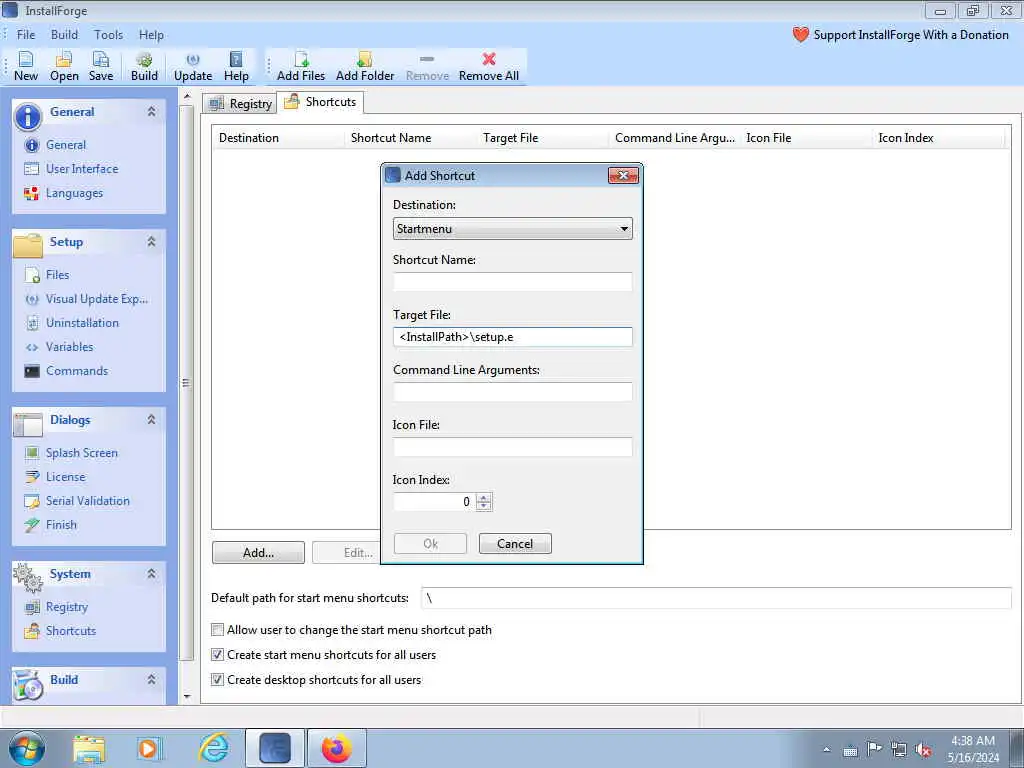The height and width of the screenshot is (768, 1024).
Task: Click the Add Files toolbar icon
Action: click(x=300, y=66)
